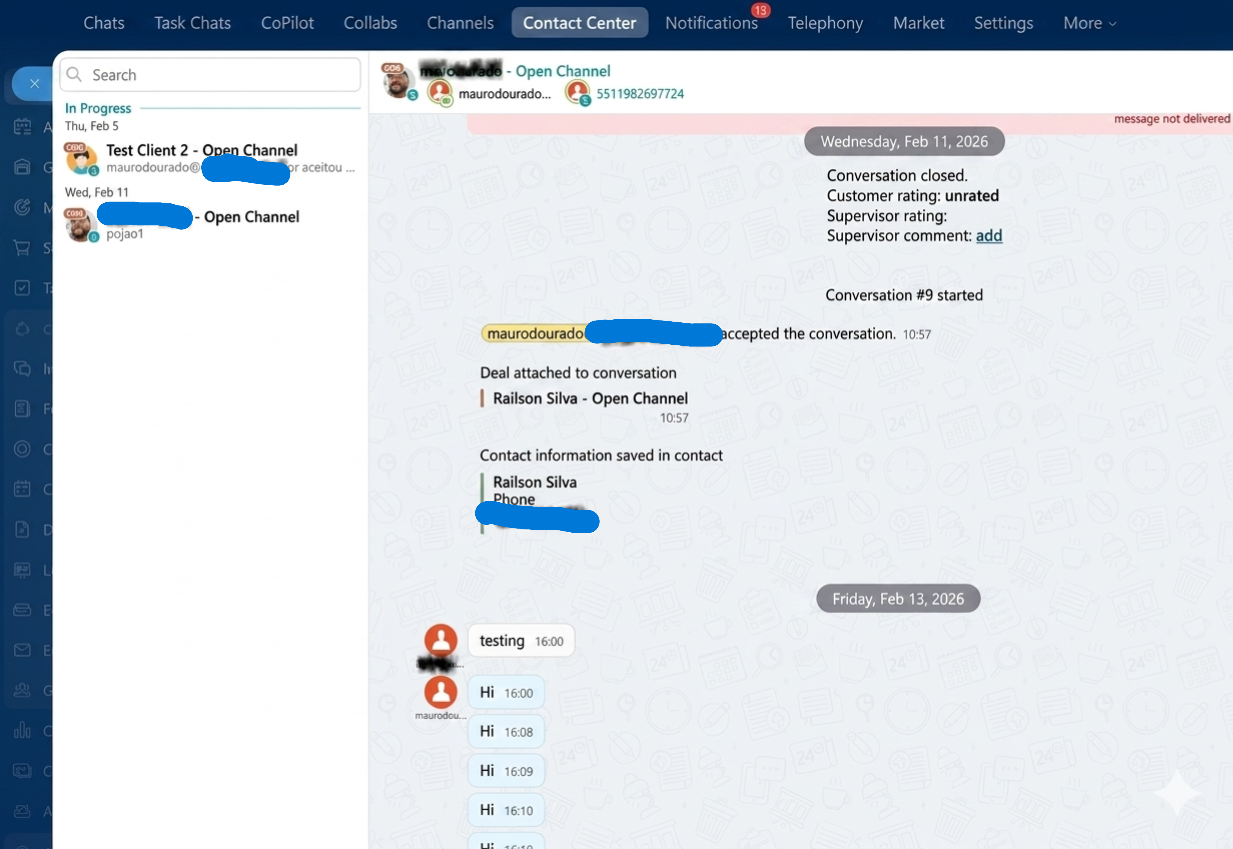
Task: Collapse the In Progress conversation section
Action: coord(98,108)
